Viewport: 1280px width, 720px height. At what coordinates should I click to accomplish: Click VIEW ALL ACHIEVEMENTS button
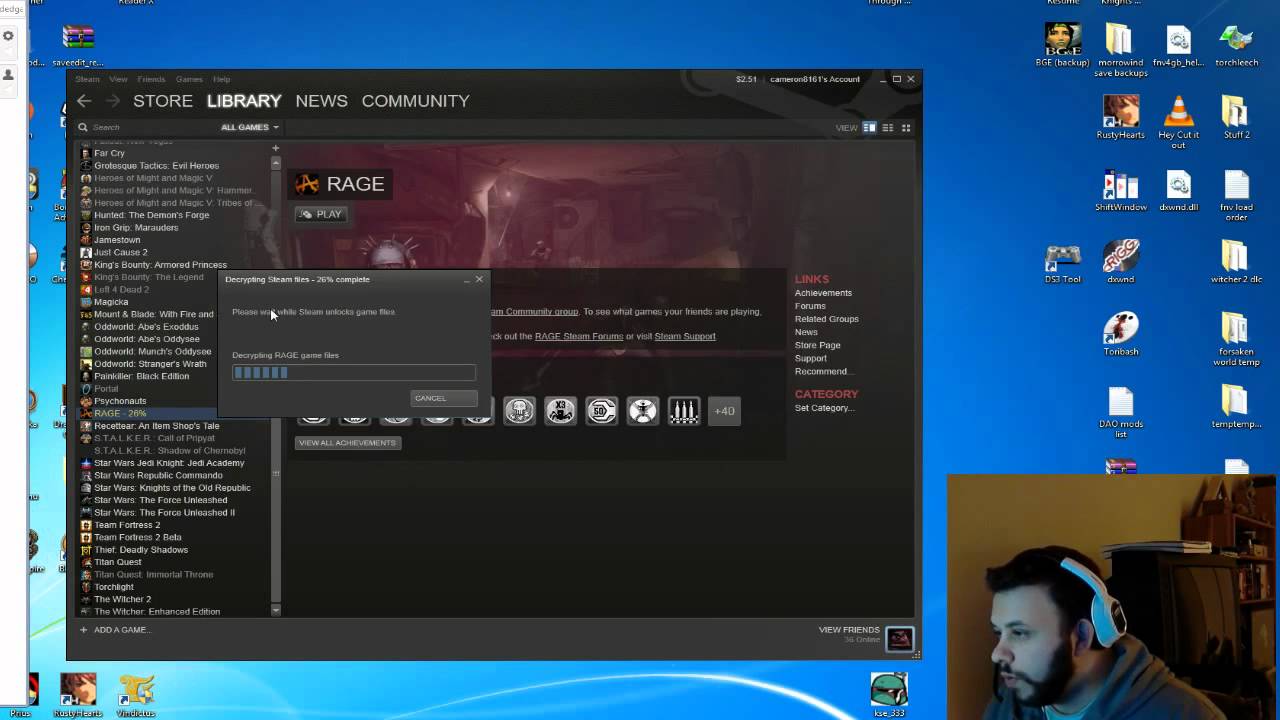tap(347, 443)
